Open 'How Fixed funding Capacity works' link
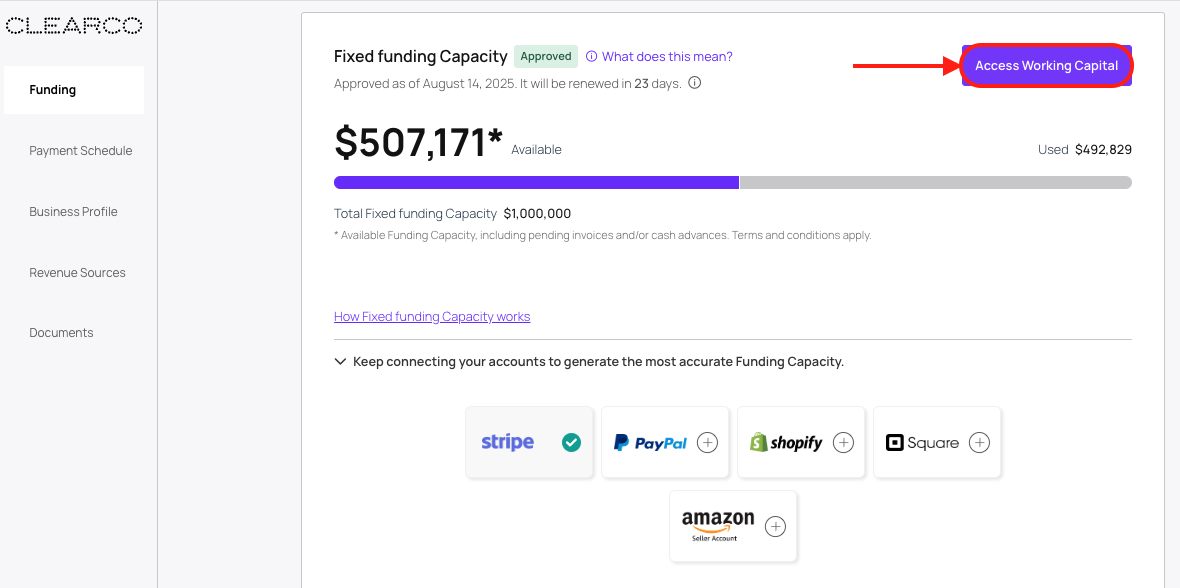This screenshot has height=588, width=1180. click(x=432, y=317)
